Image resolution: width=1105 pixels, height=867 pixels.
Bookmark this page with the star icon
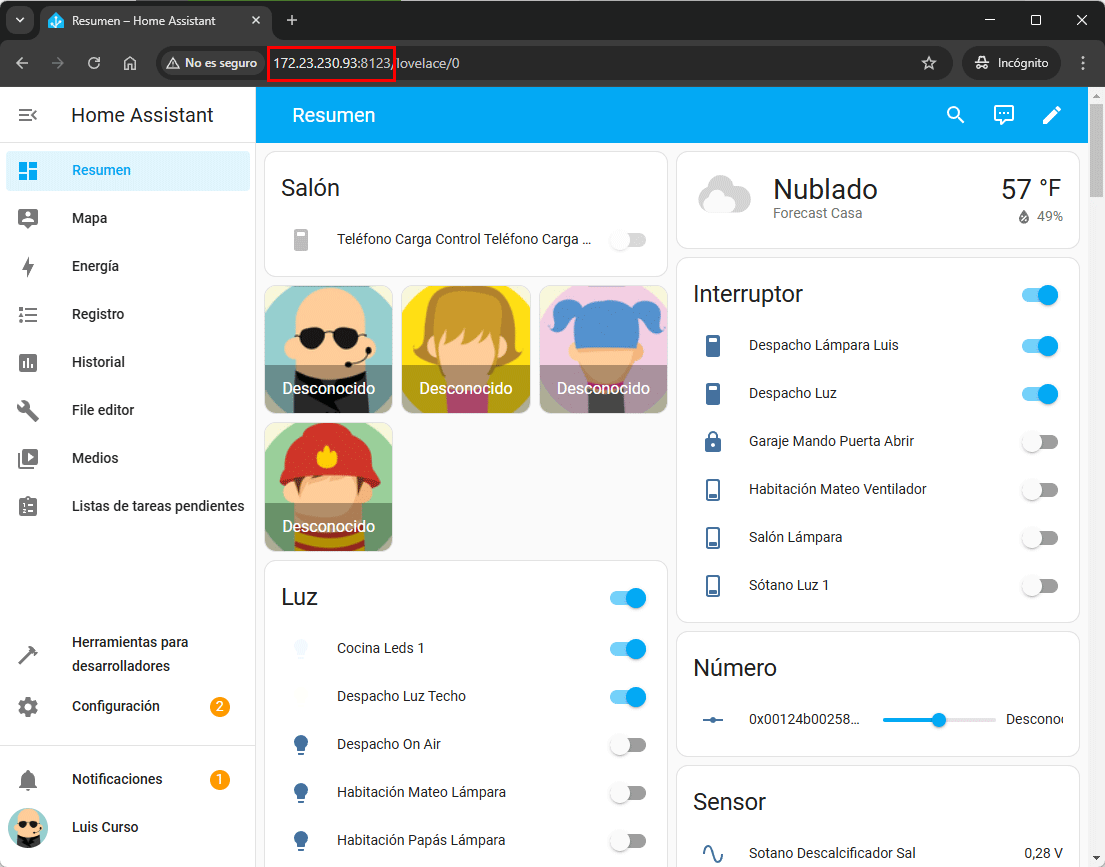tap(929, 63)
